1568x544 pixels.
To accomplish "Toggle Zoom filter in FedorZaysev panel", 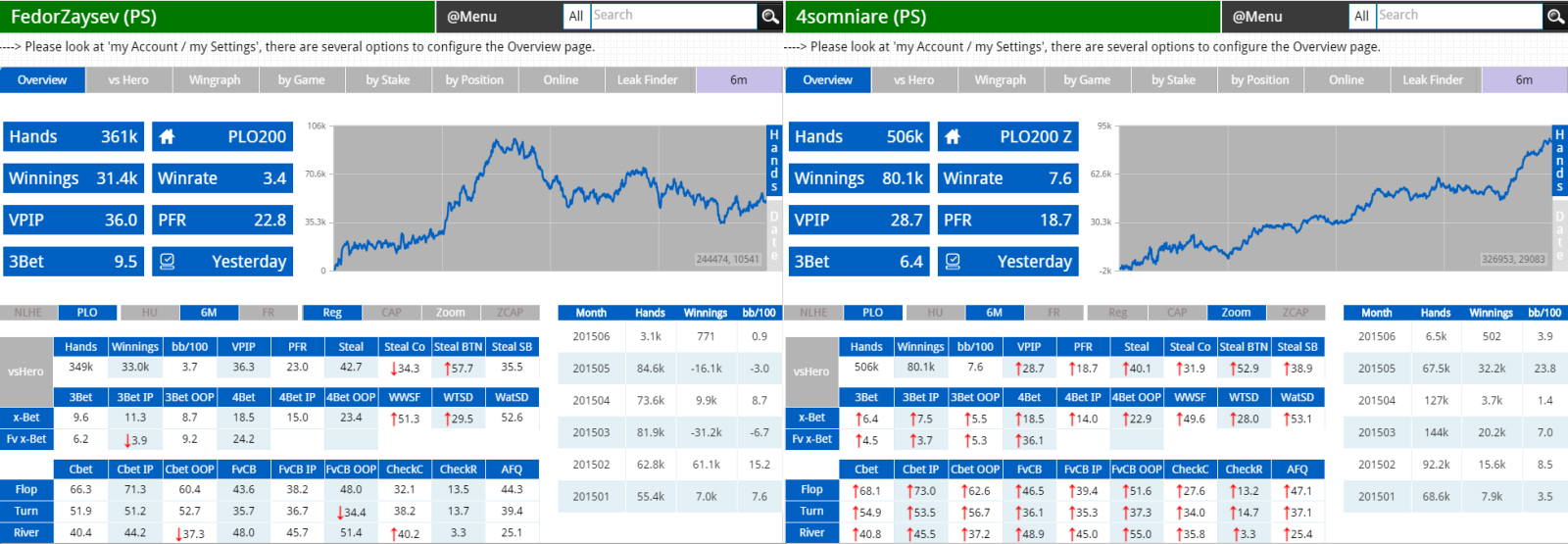I will click(x=451, y=313).
